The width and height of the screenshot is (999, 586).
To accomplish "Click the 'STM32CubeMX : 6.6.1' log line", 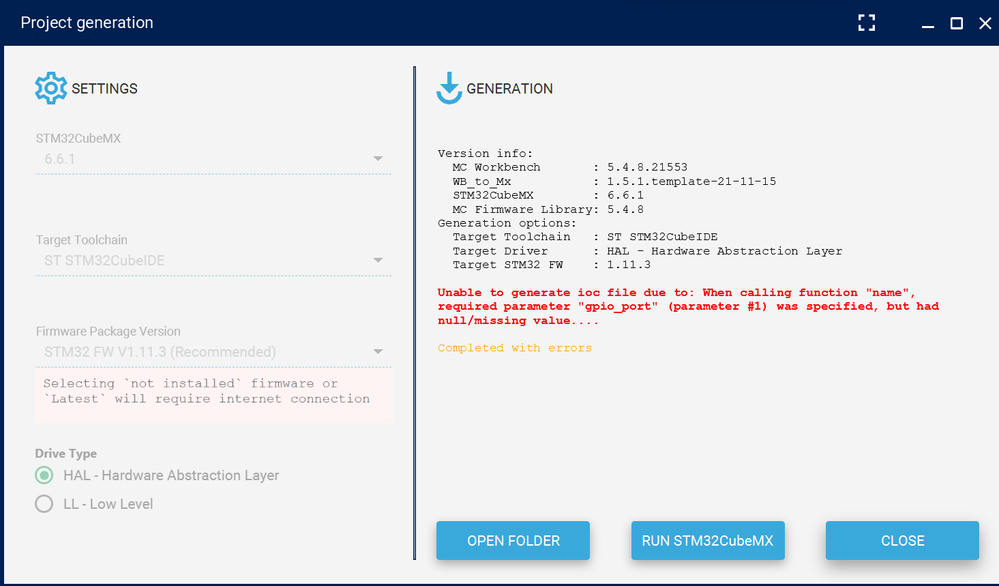I will 548,196.
